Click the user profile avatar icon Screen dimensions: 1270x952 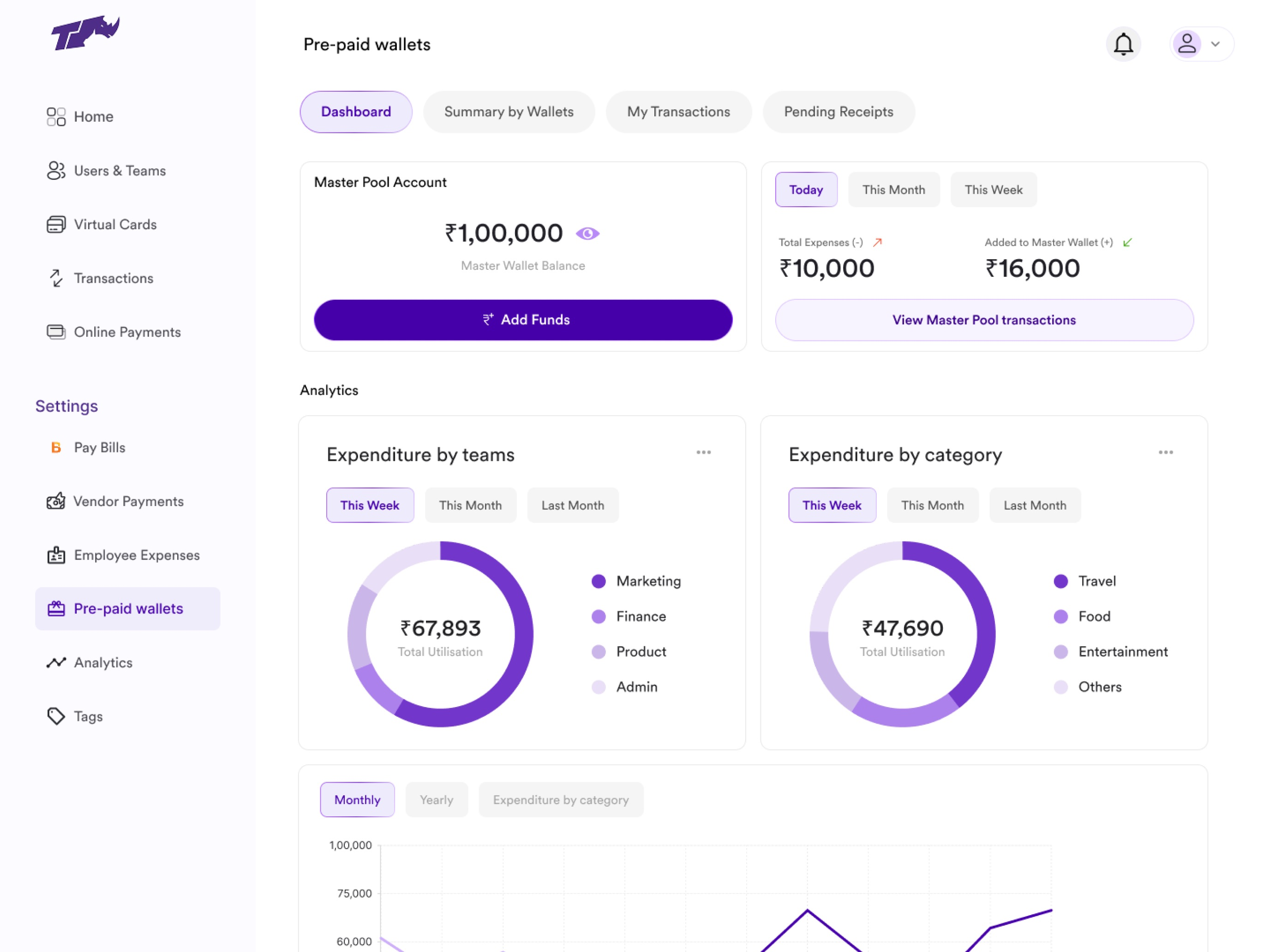[1187, 44]
